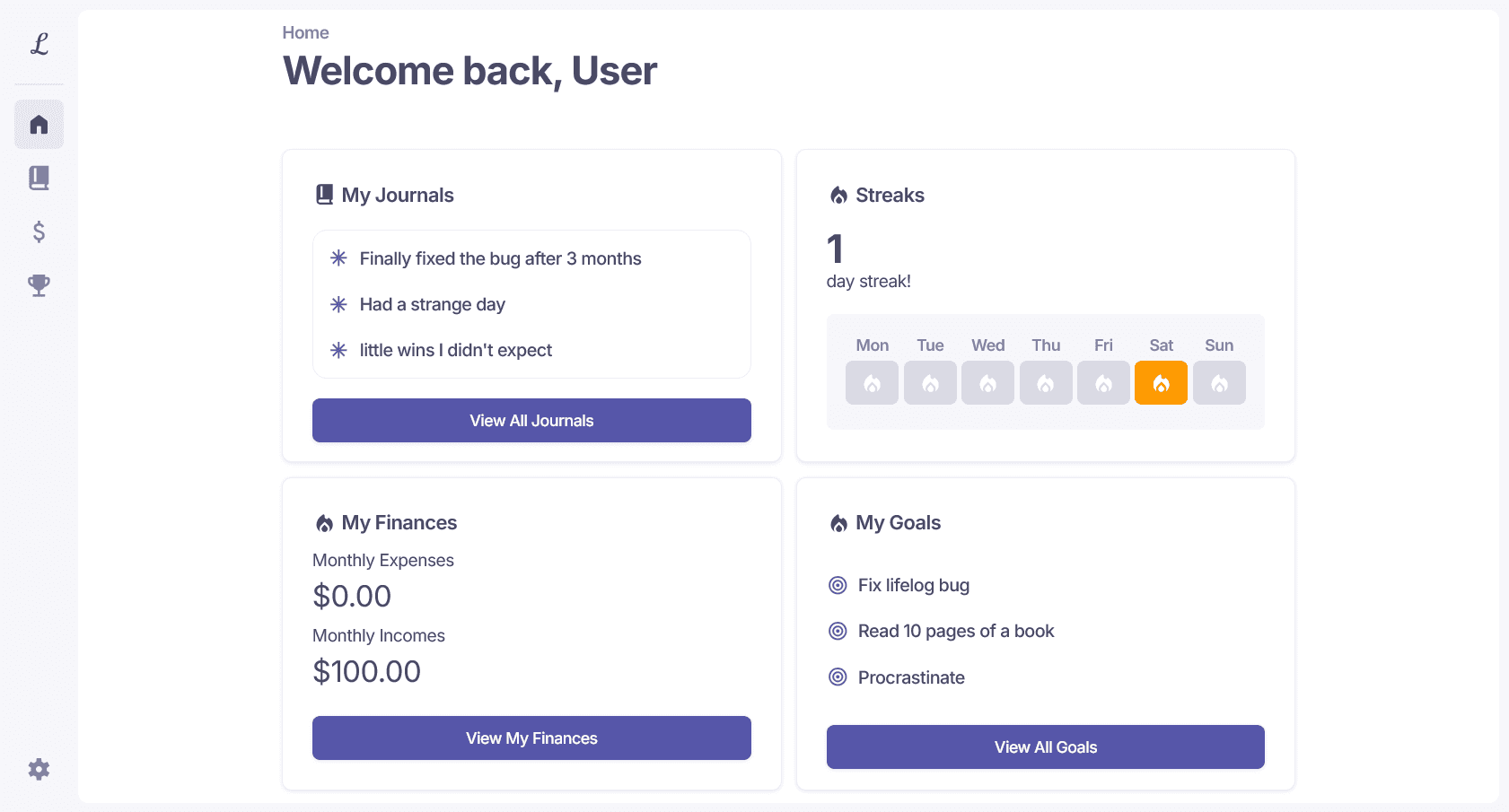Viewport: 1509px width, 812px height.
Task: Open the Settings gear icon
Action: click(x=39, y=769)
